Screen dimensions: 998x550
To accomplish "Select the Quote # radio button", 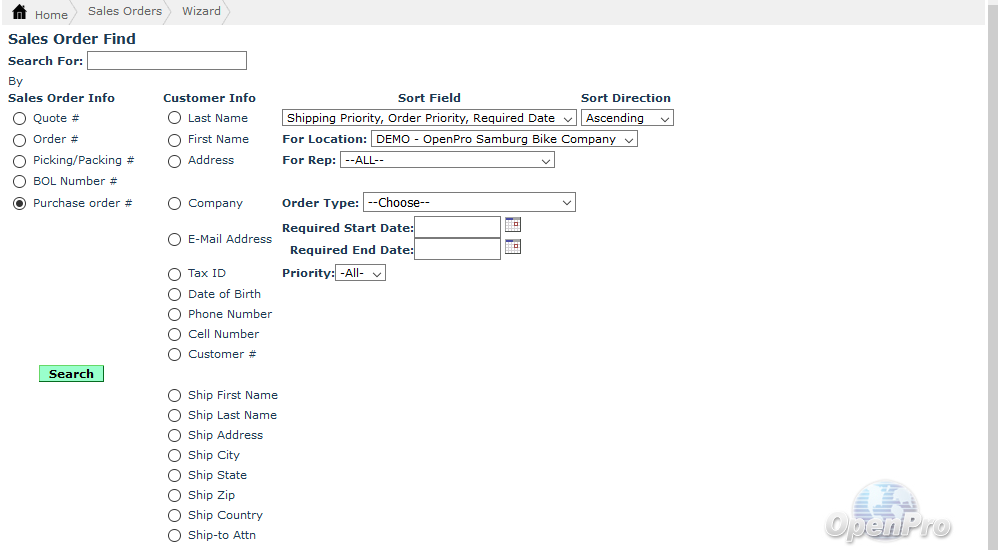I will (x=20, y=119).
